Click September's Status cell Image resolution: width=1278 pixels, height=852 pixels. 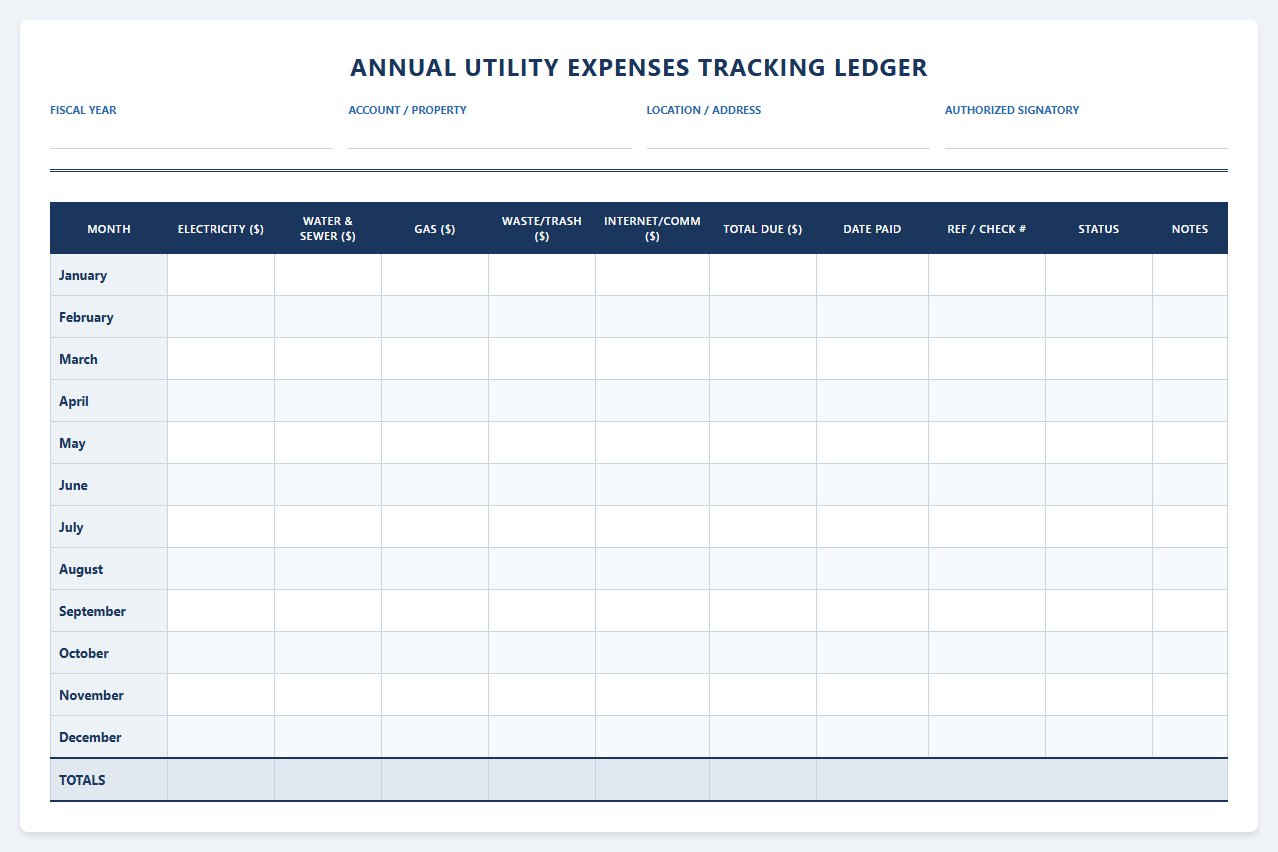coord(1099,611)
